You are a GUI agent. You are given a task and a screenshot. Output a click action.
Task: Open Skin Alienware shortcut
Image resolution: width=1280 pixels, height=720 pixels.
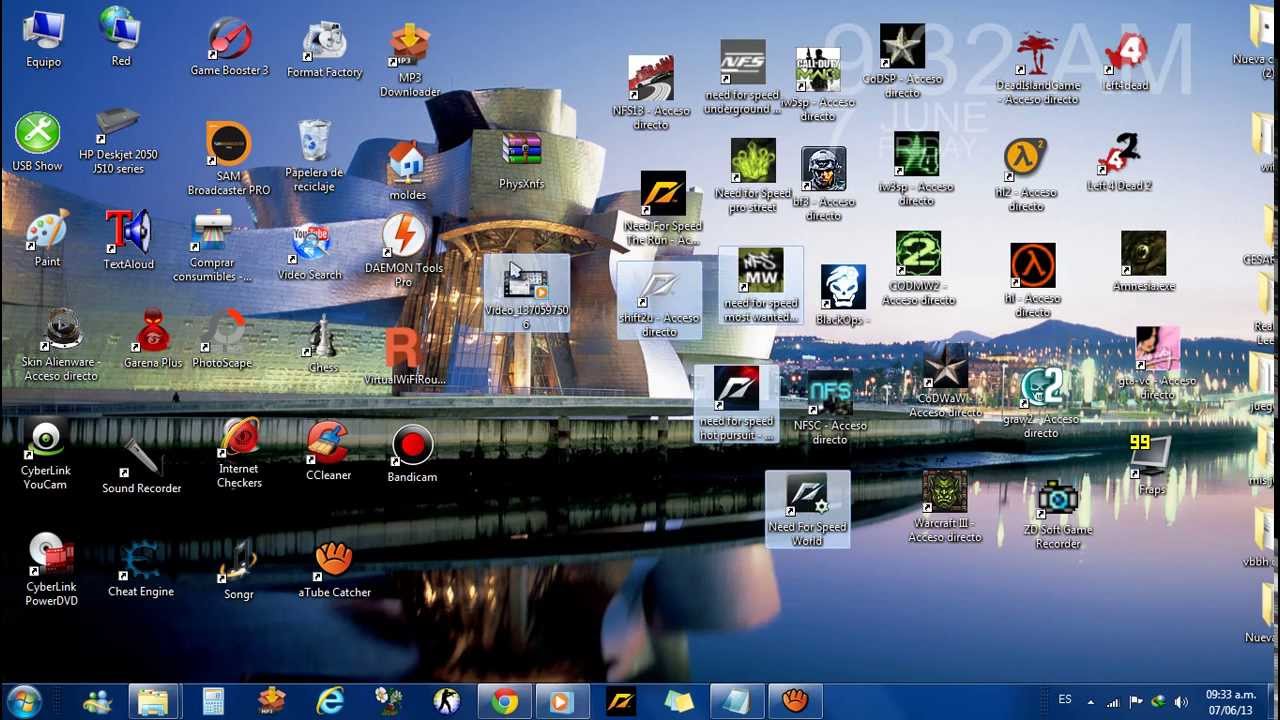60,346
